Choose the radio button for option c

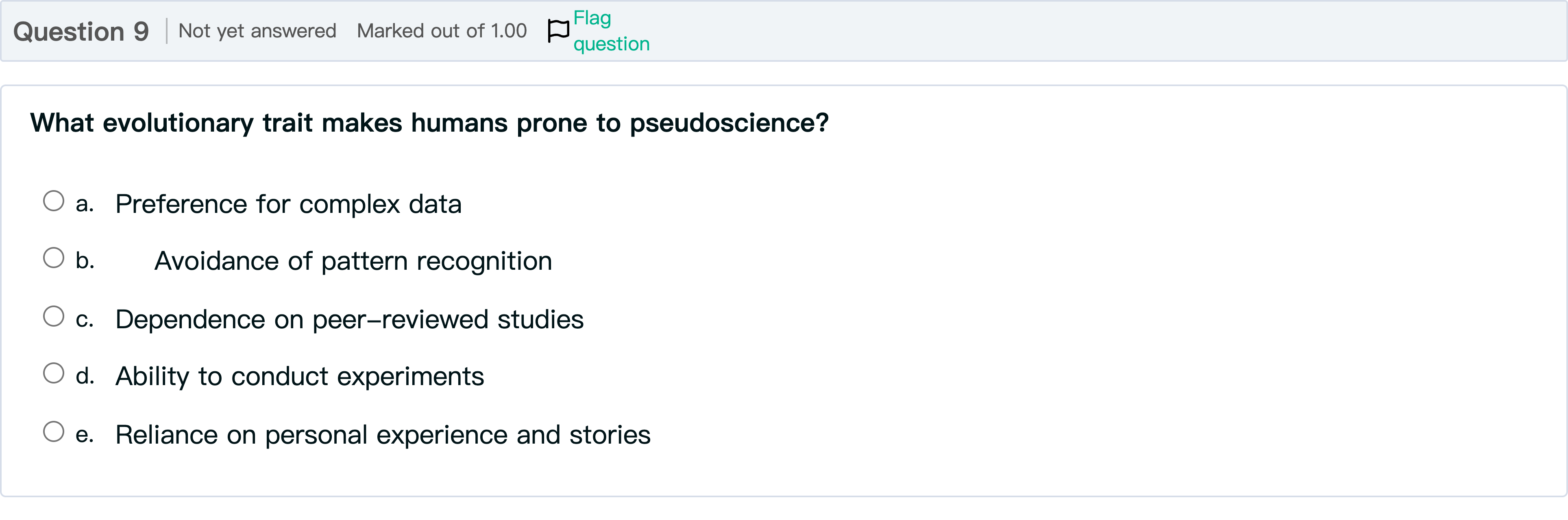tap(54, 316)
